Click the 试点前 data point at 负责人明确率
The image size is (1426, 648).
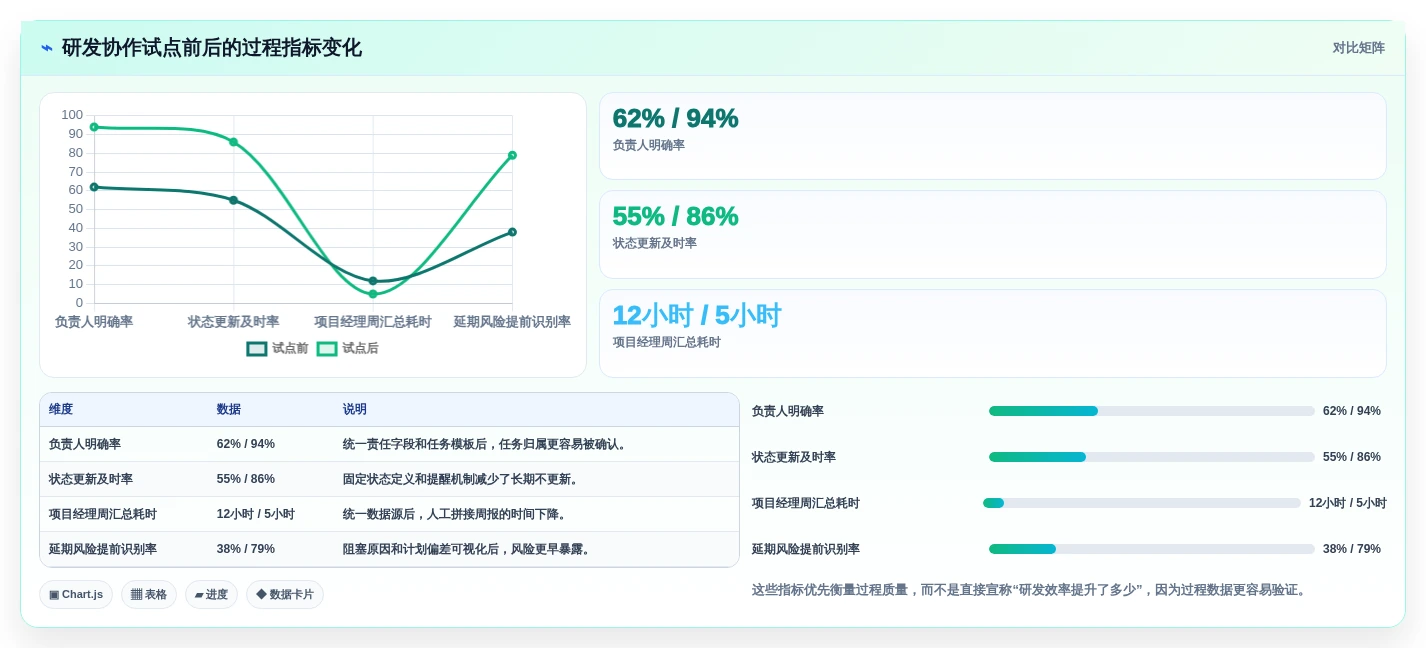94,187
